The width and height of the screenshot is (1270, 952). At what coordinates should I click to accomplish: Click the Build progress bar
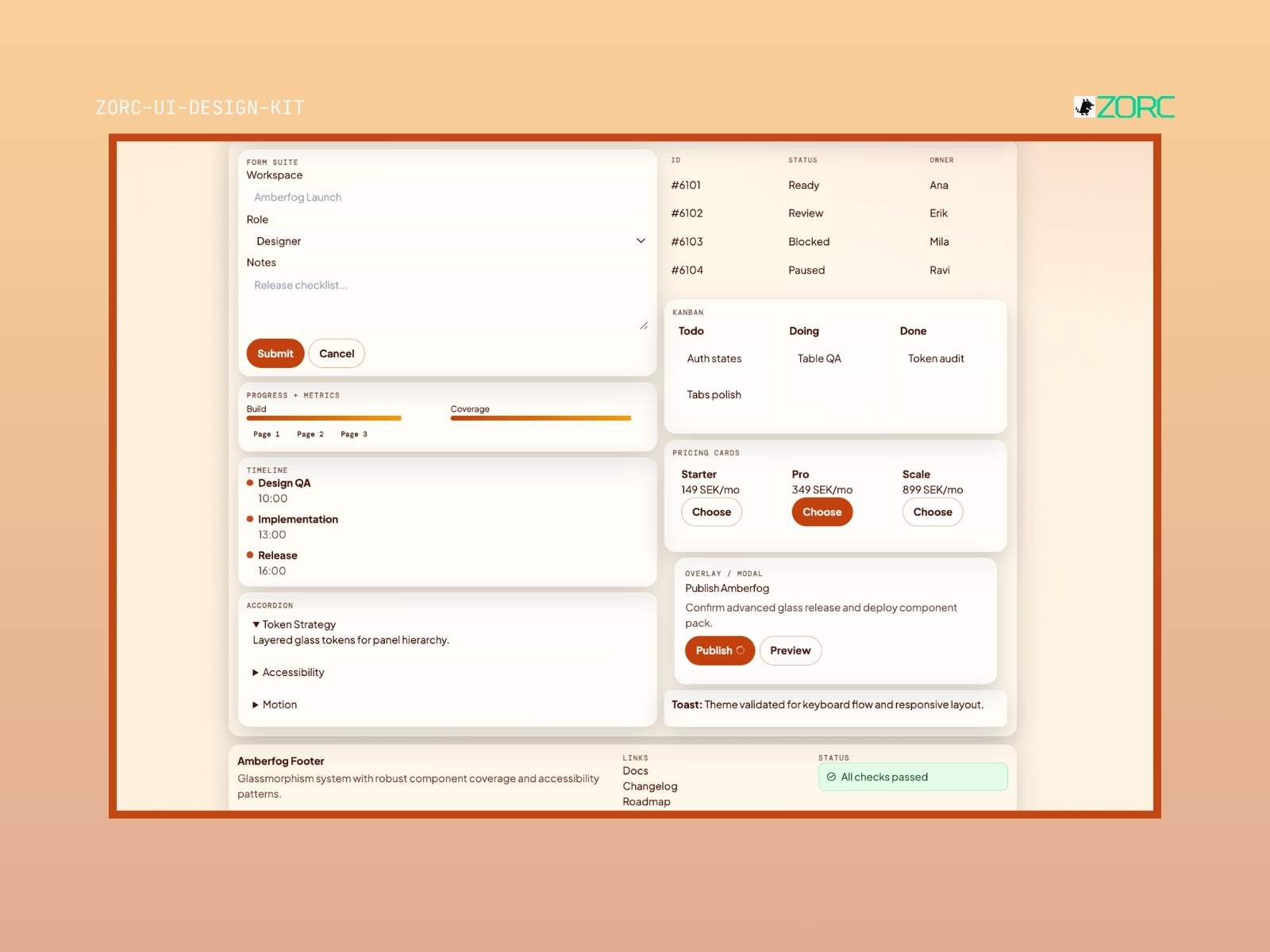pos(324,418)
